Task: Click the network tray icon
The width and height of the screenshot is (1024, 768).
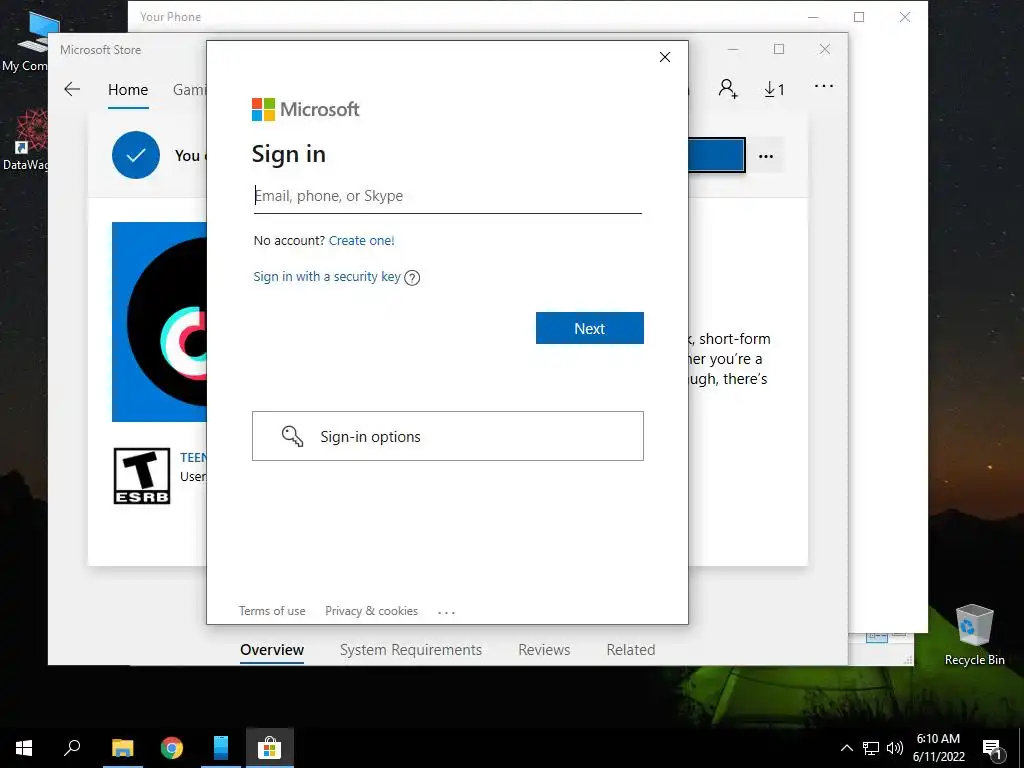Action: pos(871,748)
